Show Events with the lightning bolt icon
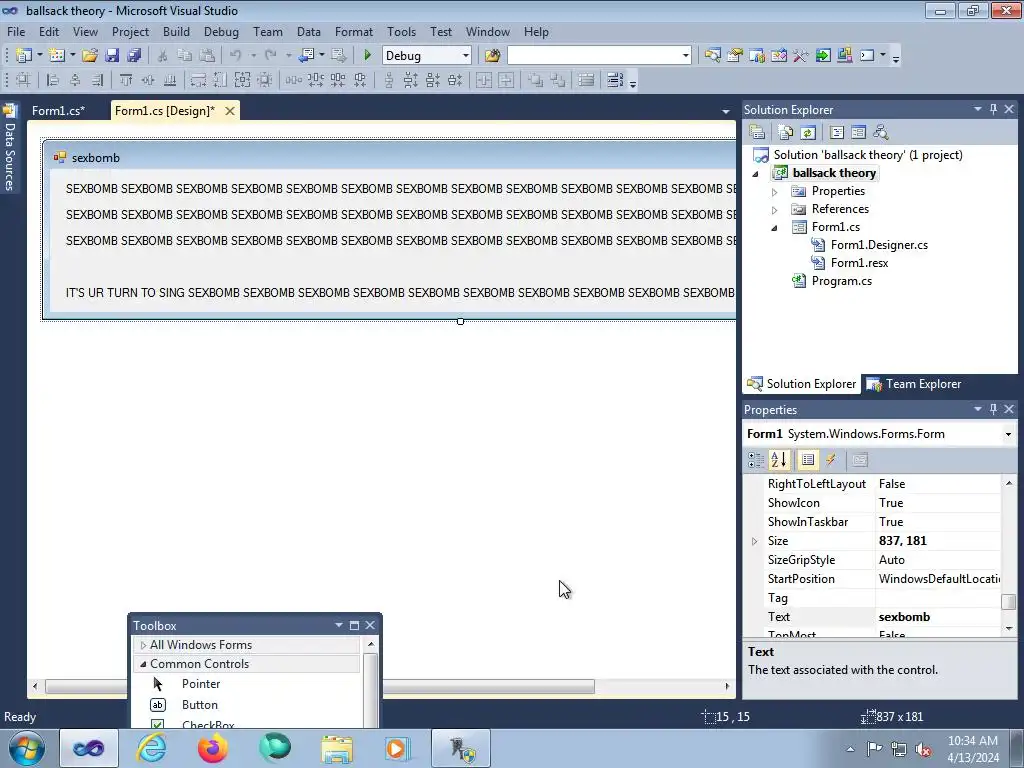1024x768 pixels. coord(831,460)
